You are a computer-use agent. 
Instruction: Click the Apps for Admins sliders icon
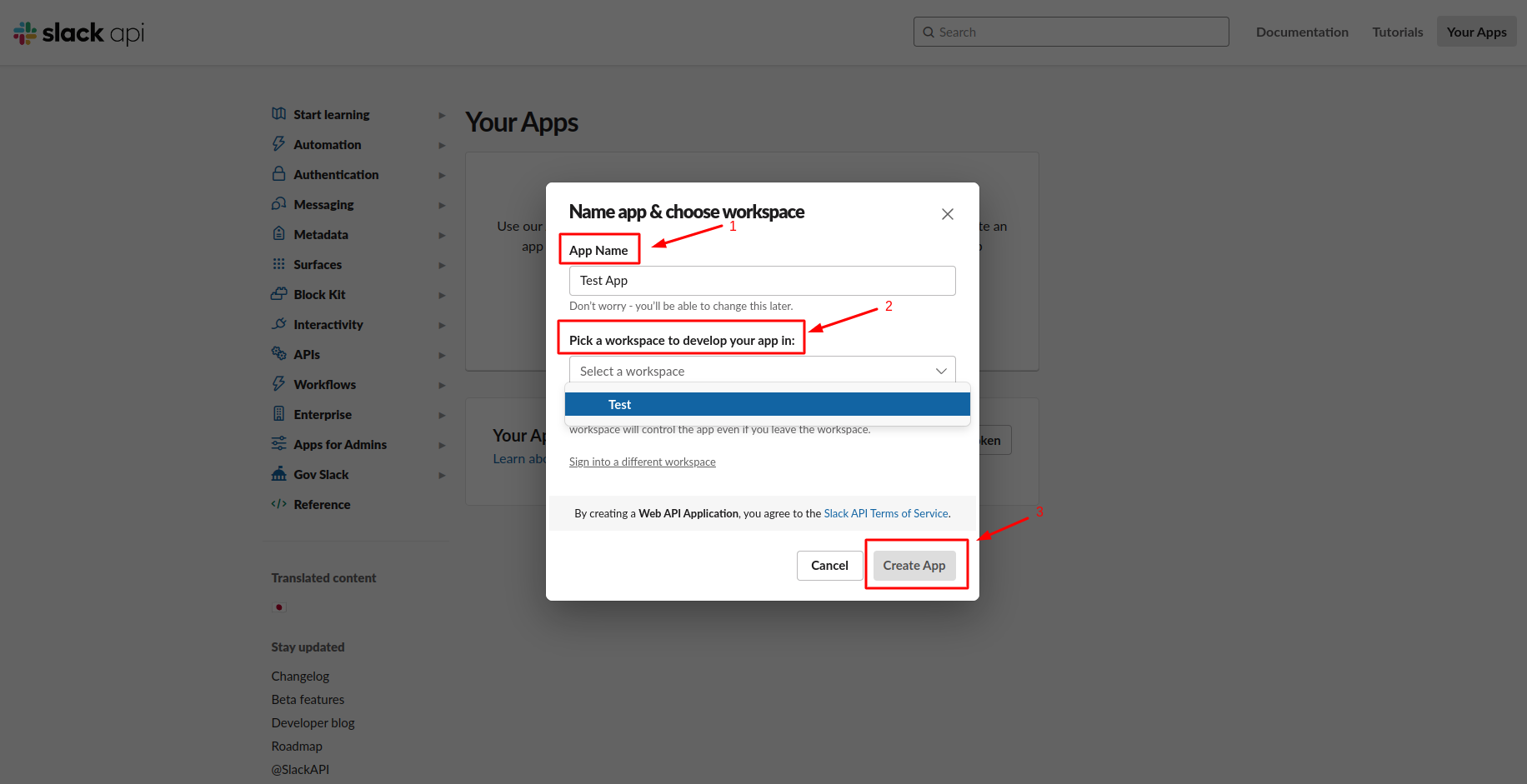tap(279, 443)
